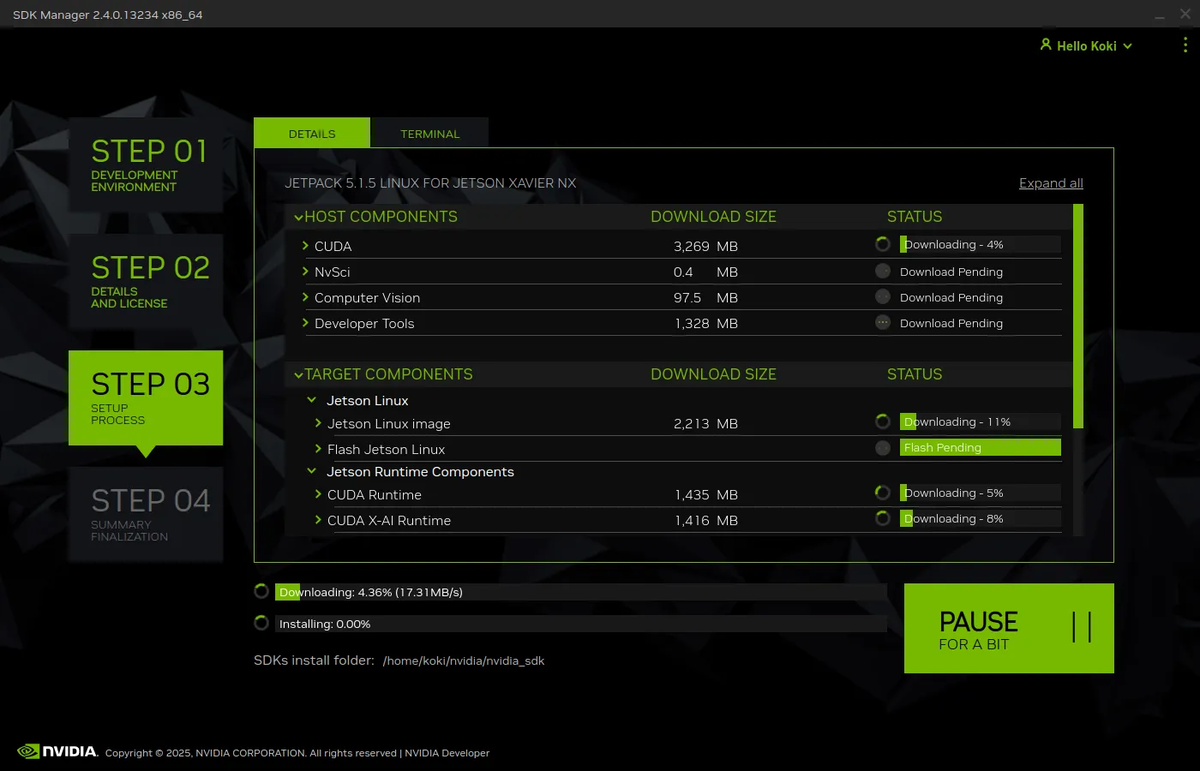
Task: Click the NvSci pending status circle
Action: point(882,271)
